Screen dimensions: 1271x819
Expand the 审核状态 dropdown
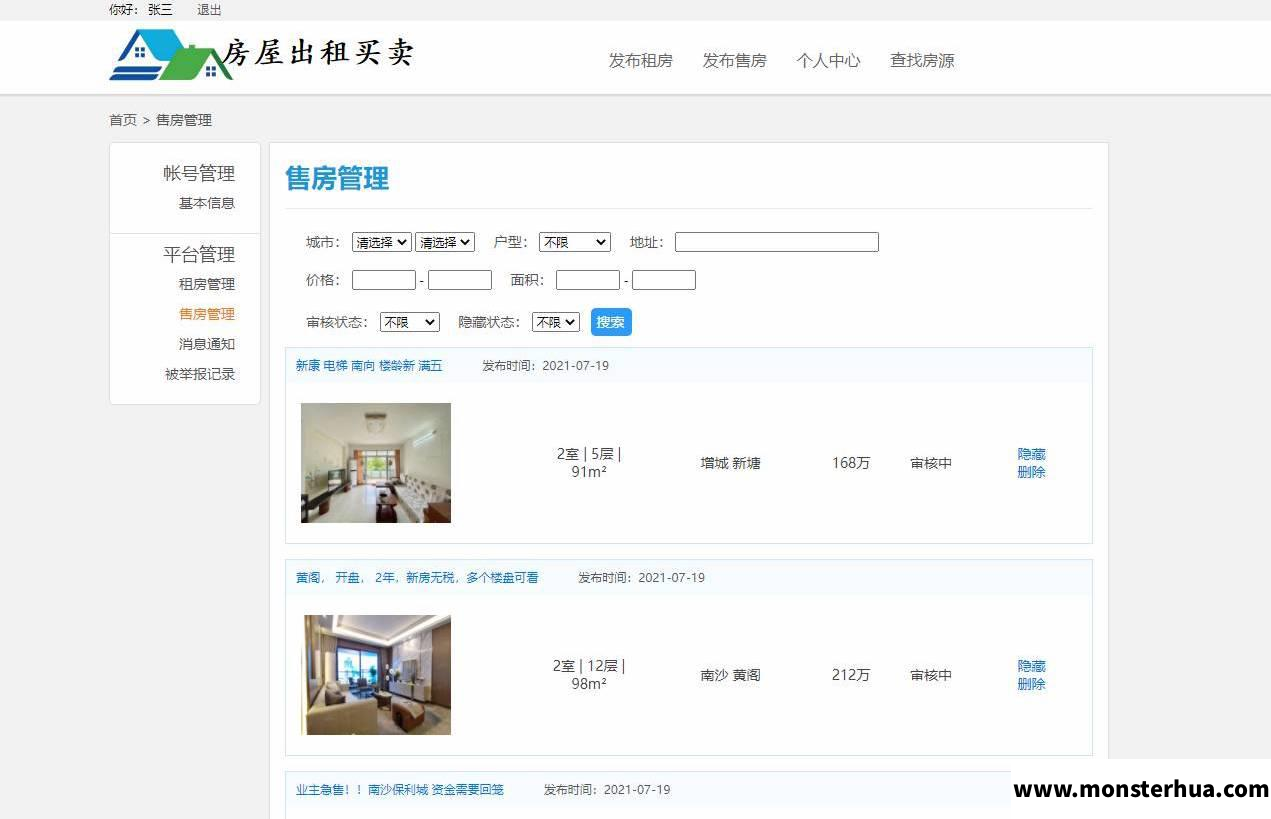pyautogui.click(x=409, y=322)
